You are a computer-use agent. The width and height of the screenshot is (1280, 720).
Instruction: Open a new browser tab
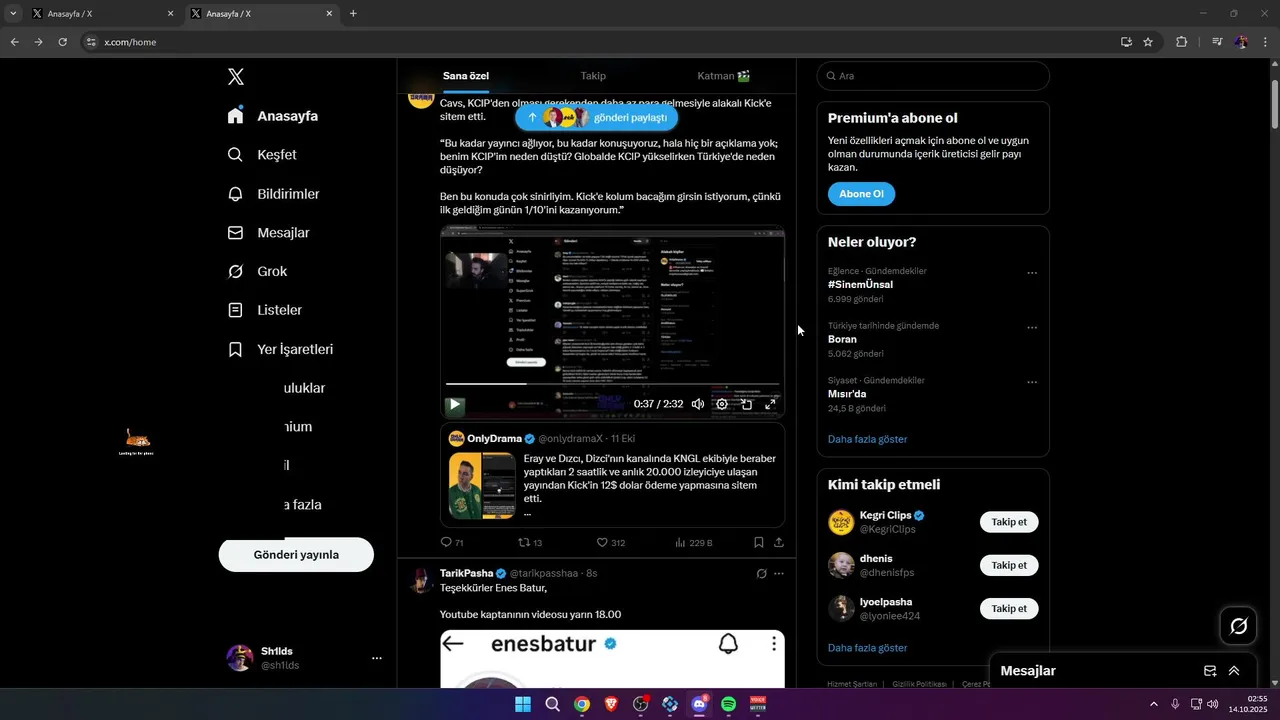click(x=353, y=14)
